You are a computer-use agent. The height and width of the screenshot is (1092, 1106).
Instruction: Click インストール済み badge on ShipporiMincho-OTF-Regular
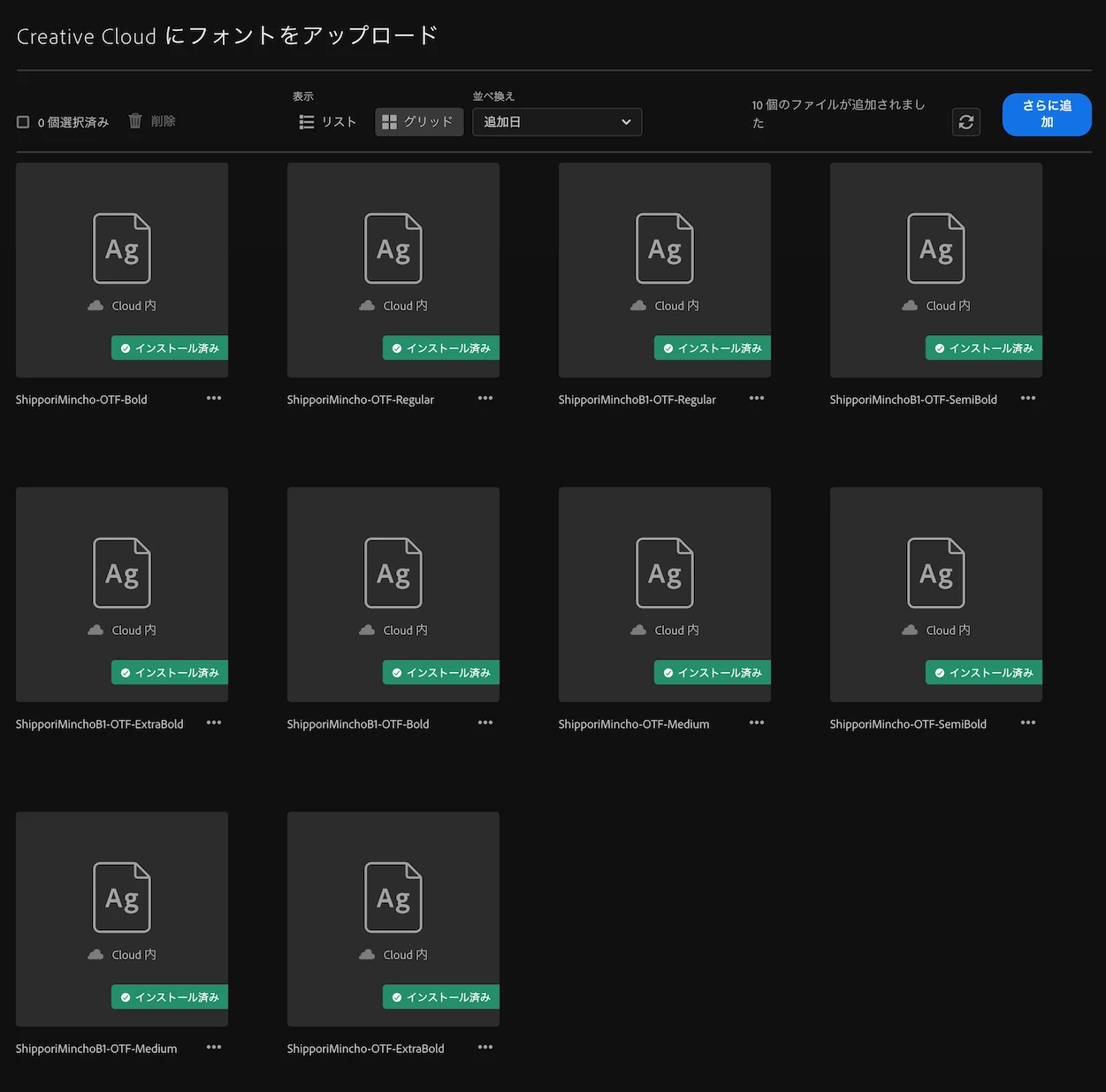[x=441, y=348]
